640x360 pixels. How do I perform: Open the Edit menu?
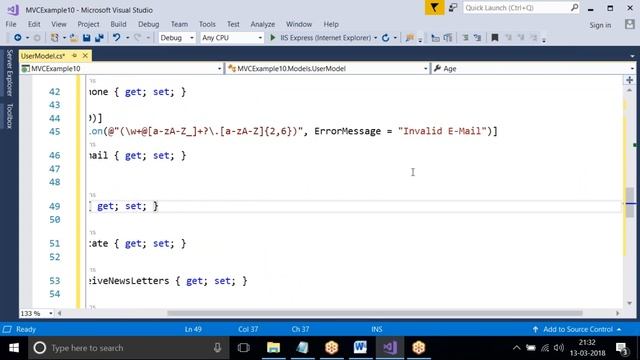click(34, 24)
